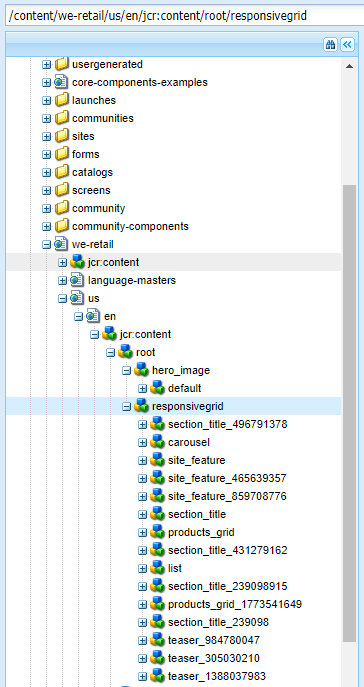Select the section_title_431279162 node
This screenshot has width=364, height=687.
pos(228,550)
